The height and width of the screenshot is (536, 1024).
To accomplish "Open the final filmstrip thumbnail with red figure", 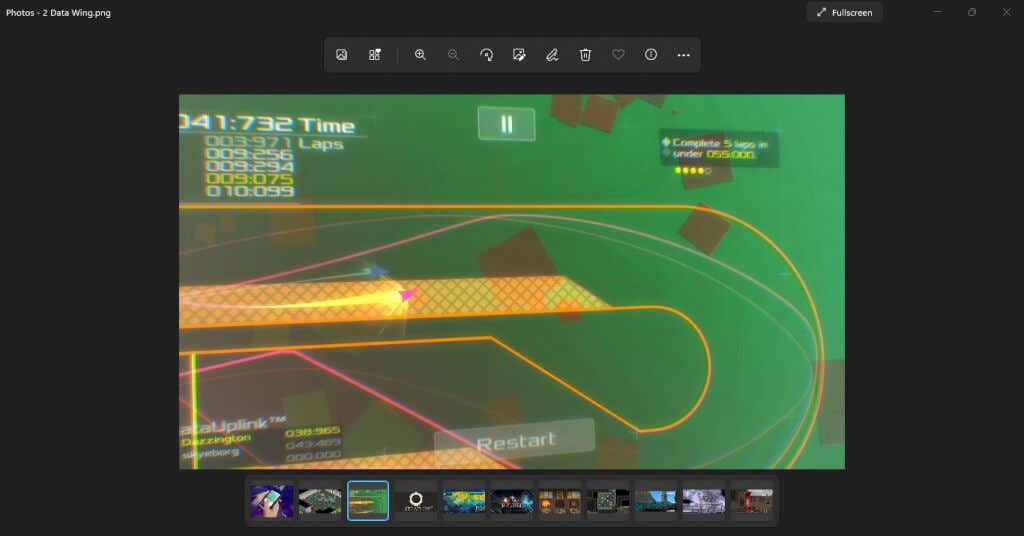I will [752, 501].
